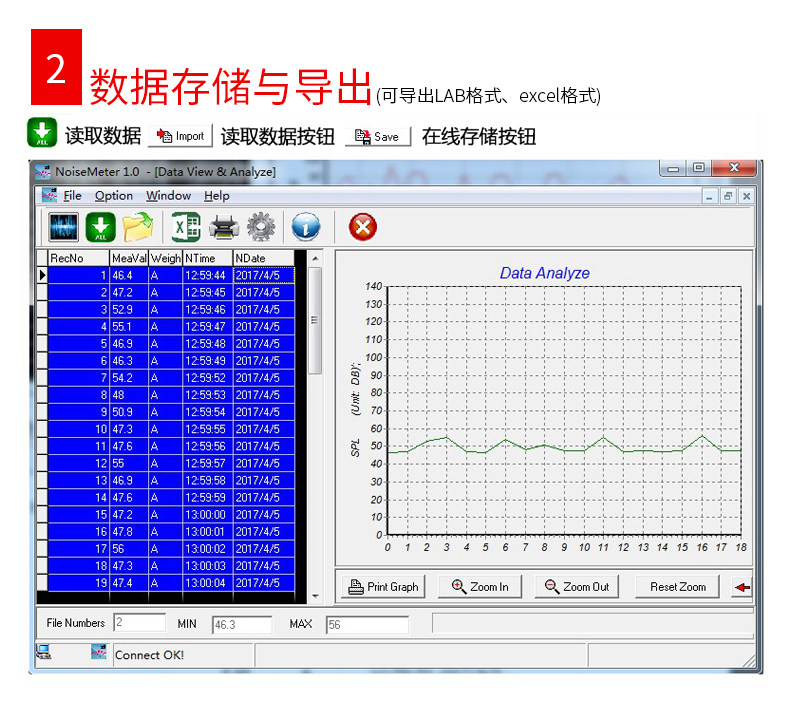790x708 pixels.
Task: Select record 12 row in the table
Action: tap(171, 463)
